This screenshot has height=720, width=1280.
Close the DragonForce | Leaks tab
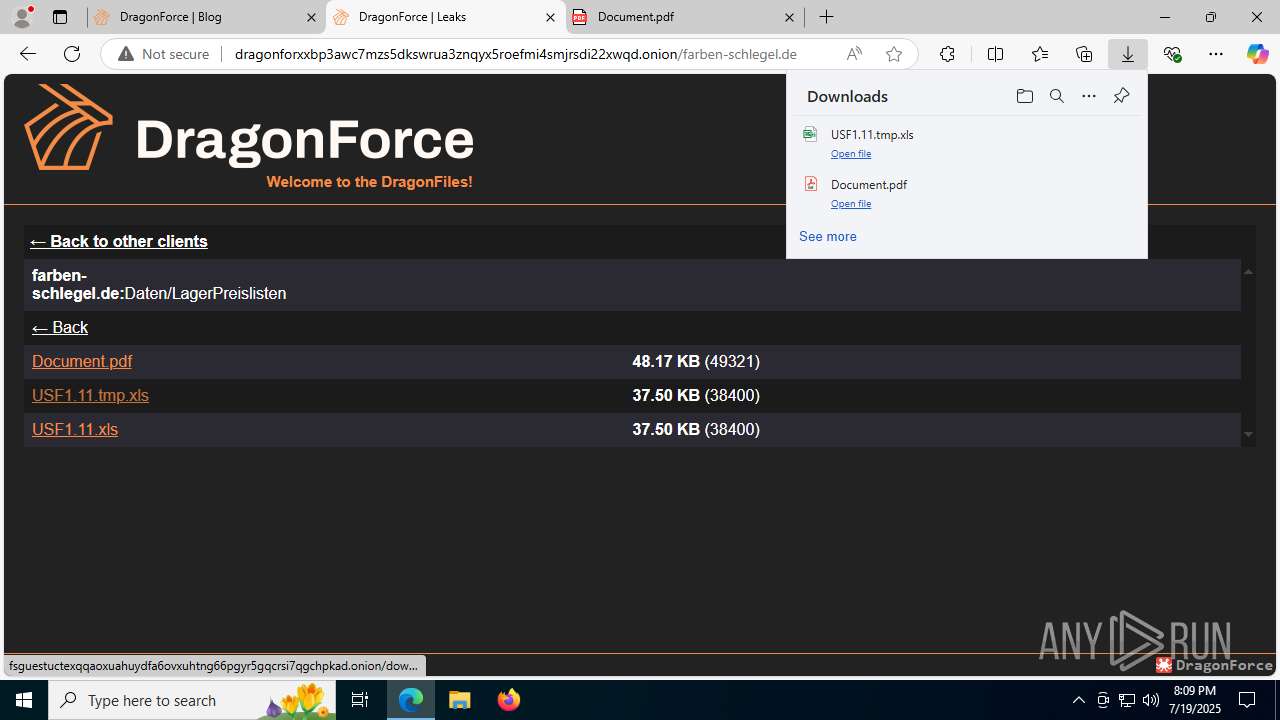pos(550,17)
